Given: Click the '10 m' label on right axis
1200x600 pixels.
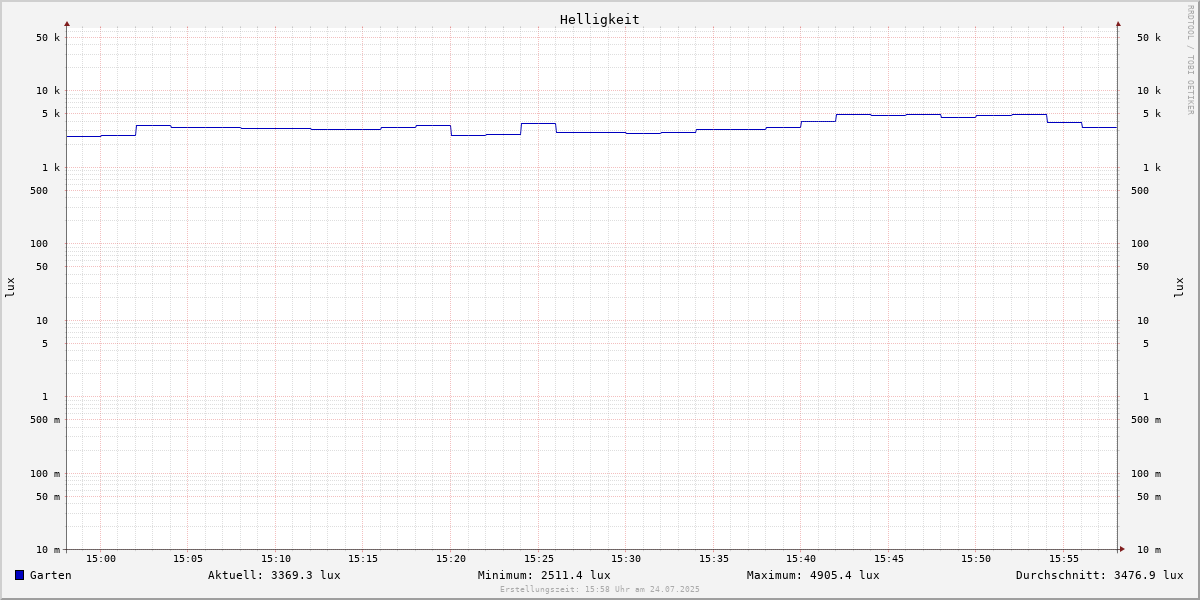Looking at the screenshot, I should (1149, 550).
